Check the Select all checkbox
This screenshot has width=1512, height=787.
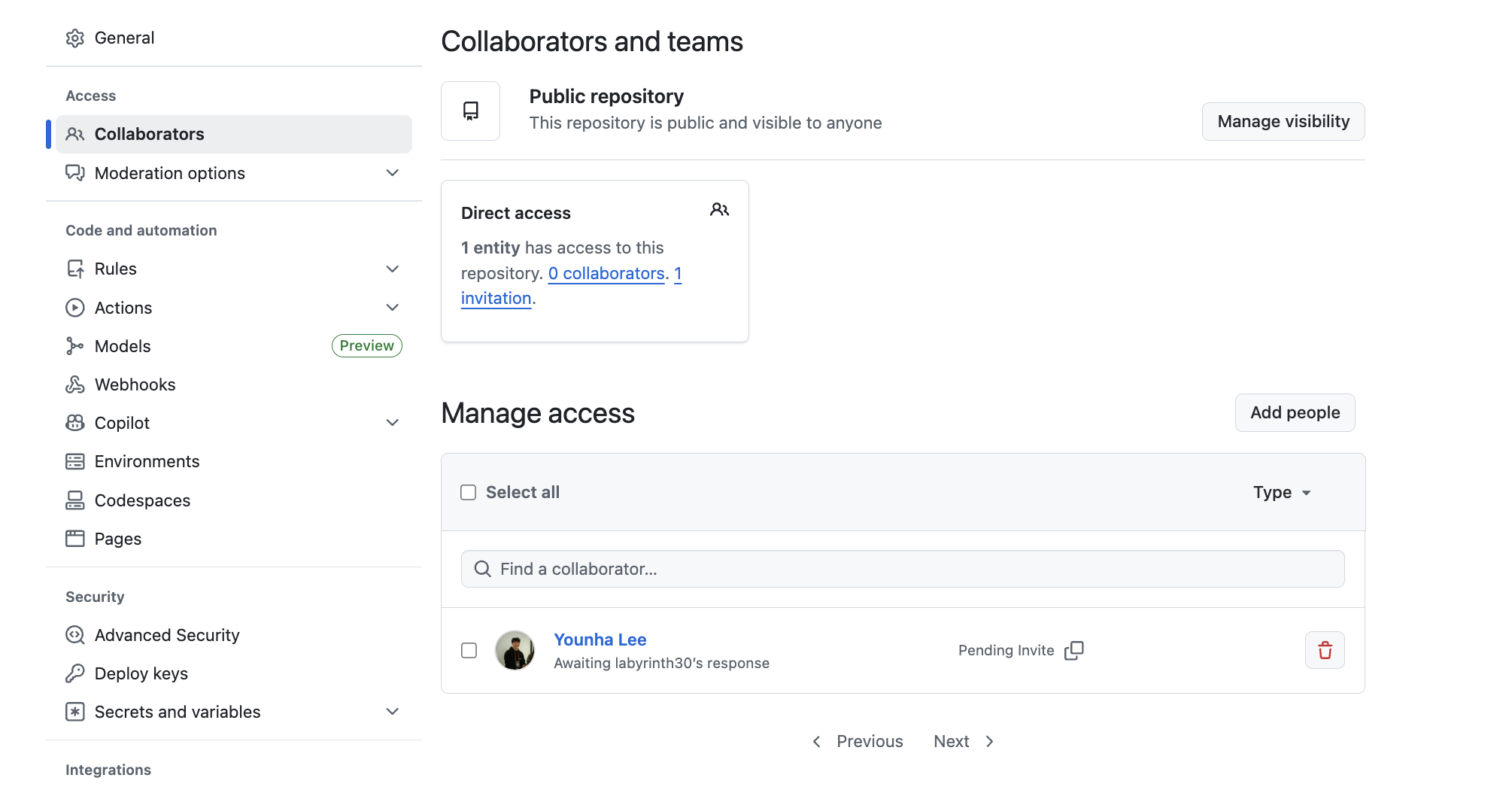click(469, 492)
